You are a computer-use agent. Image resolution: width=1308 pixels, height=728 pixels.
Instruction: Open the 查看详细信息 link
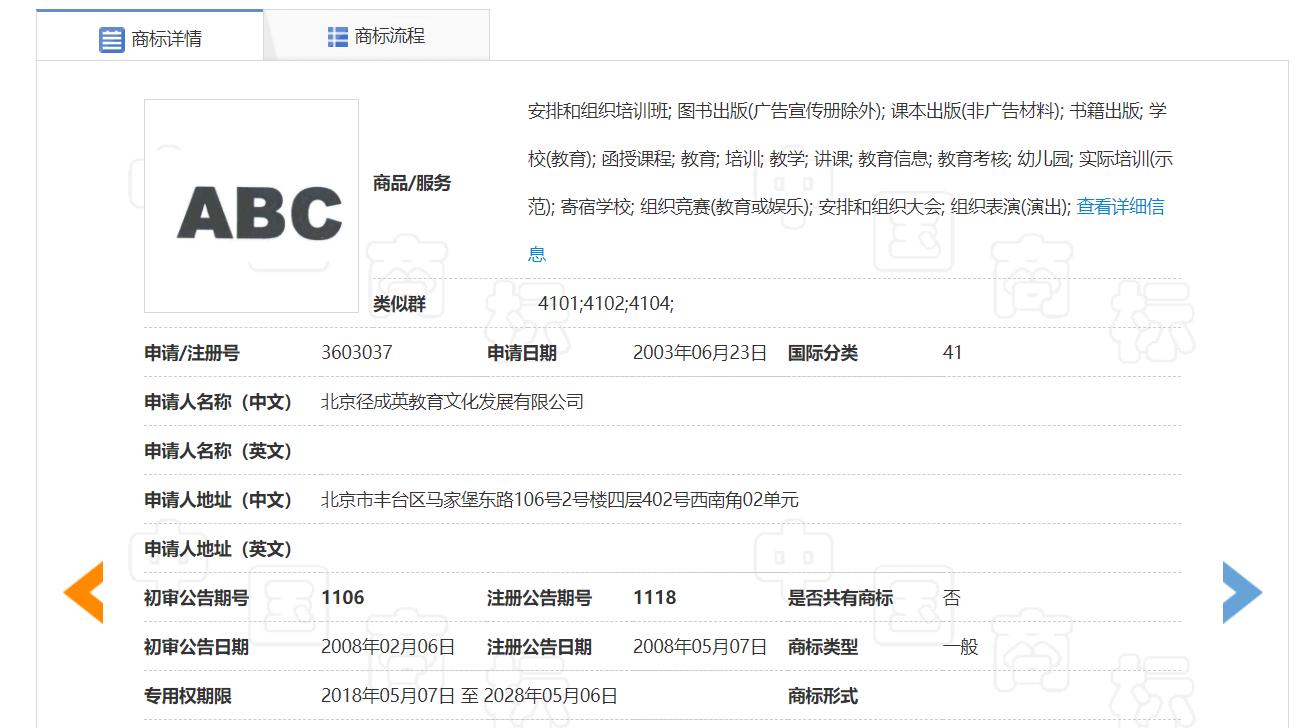pos(1122,206)
